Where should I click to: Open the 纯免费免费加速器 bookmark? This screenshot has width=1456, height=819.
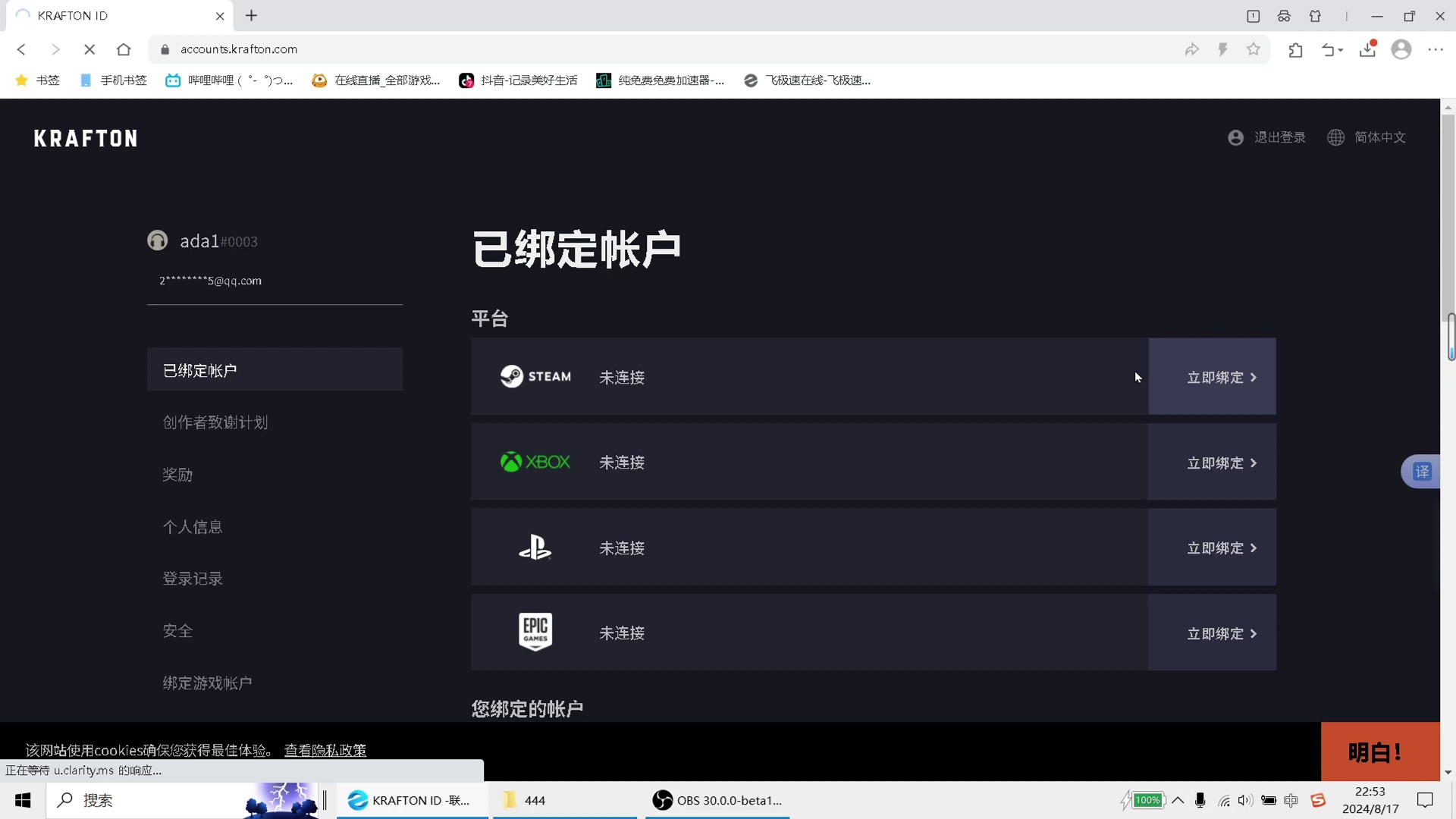pos(661,80)
